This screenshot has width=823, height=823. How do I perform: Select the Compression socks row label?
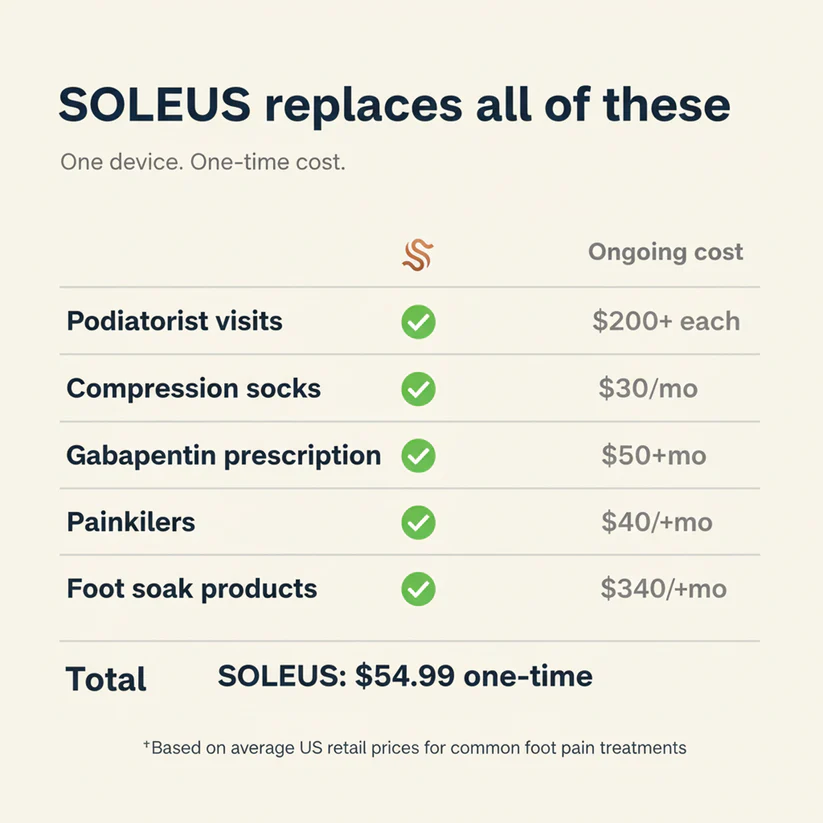tap(193, 388)
